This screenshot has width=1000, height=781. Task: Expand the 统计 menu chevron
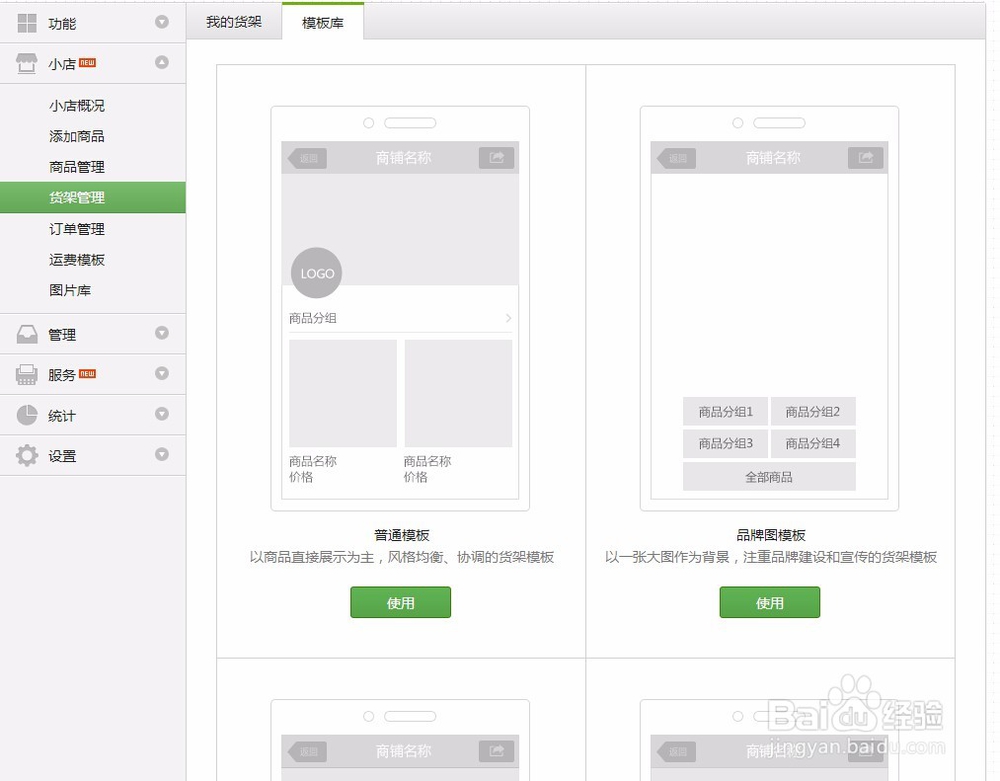pyautogui.click(x=161, y=415)
